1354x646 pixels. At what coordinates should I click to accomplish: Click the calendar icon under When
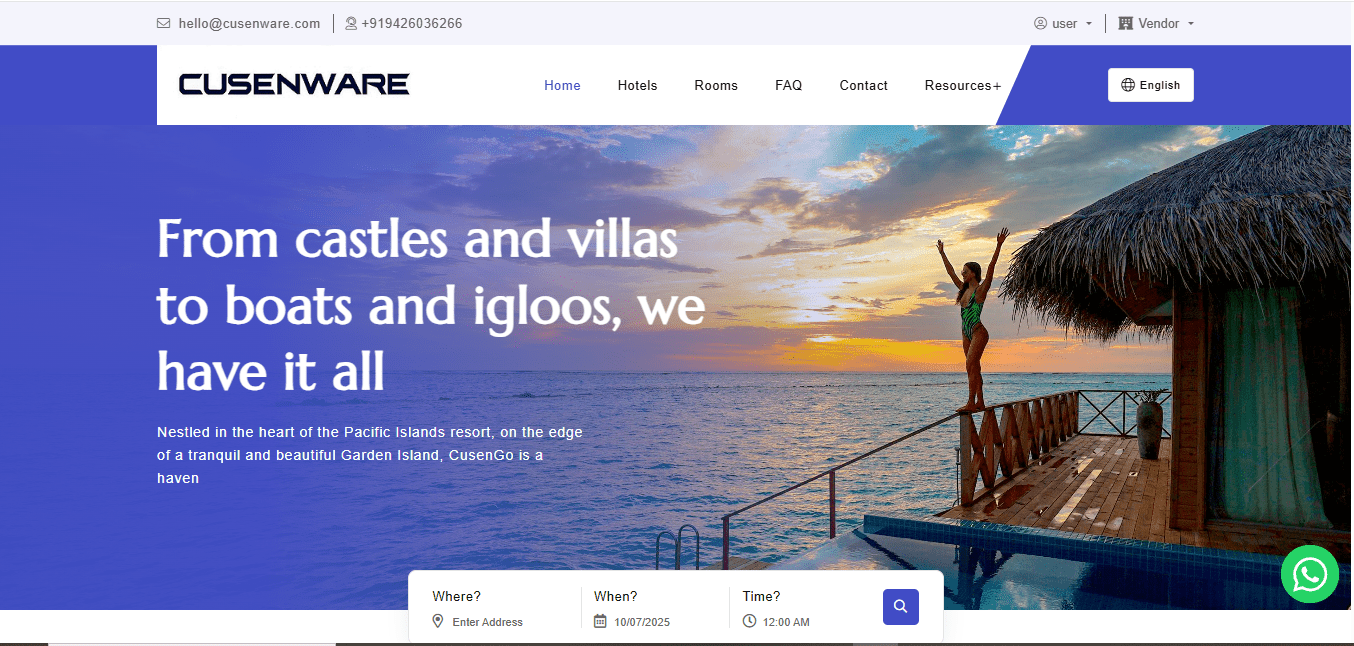click(600, 621)
